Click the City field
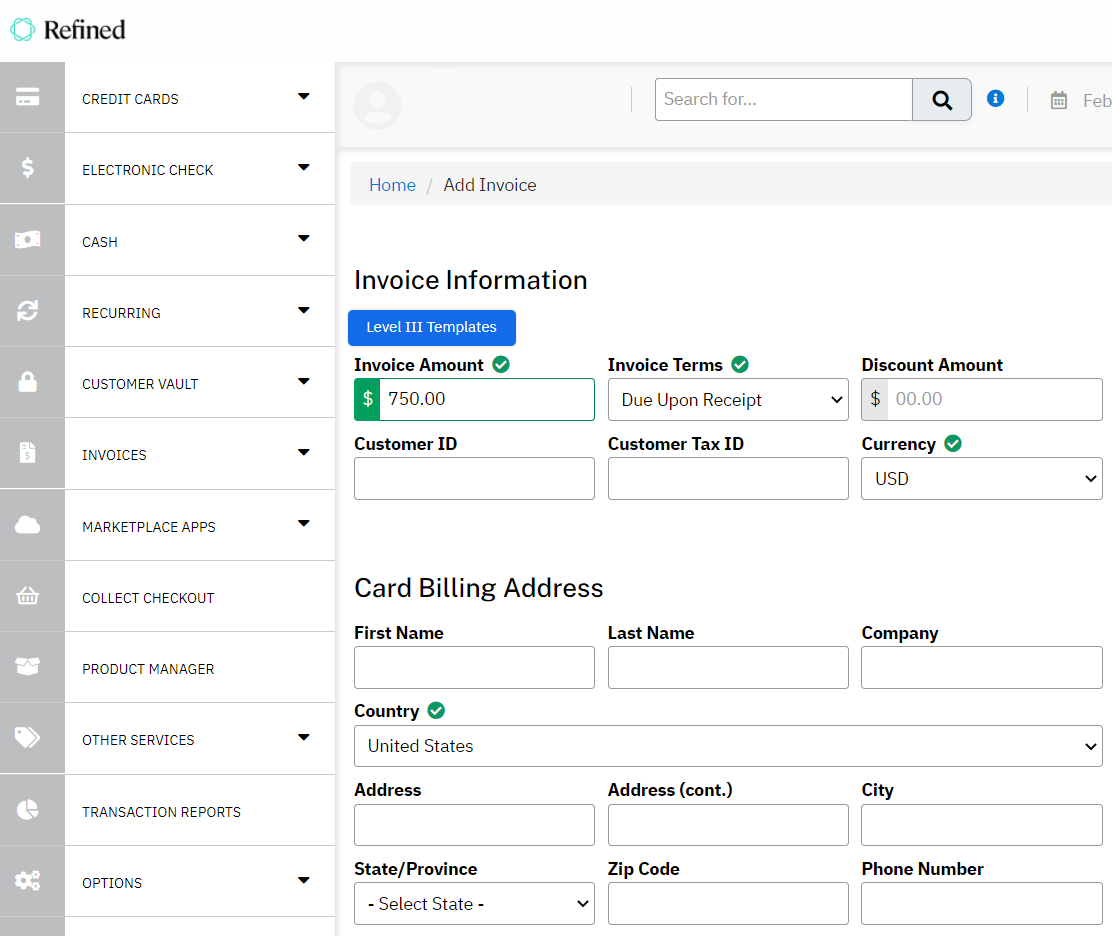The image size is (1112, 936). pos(982,825)
